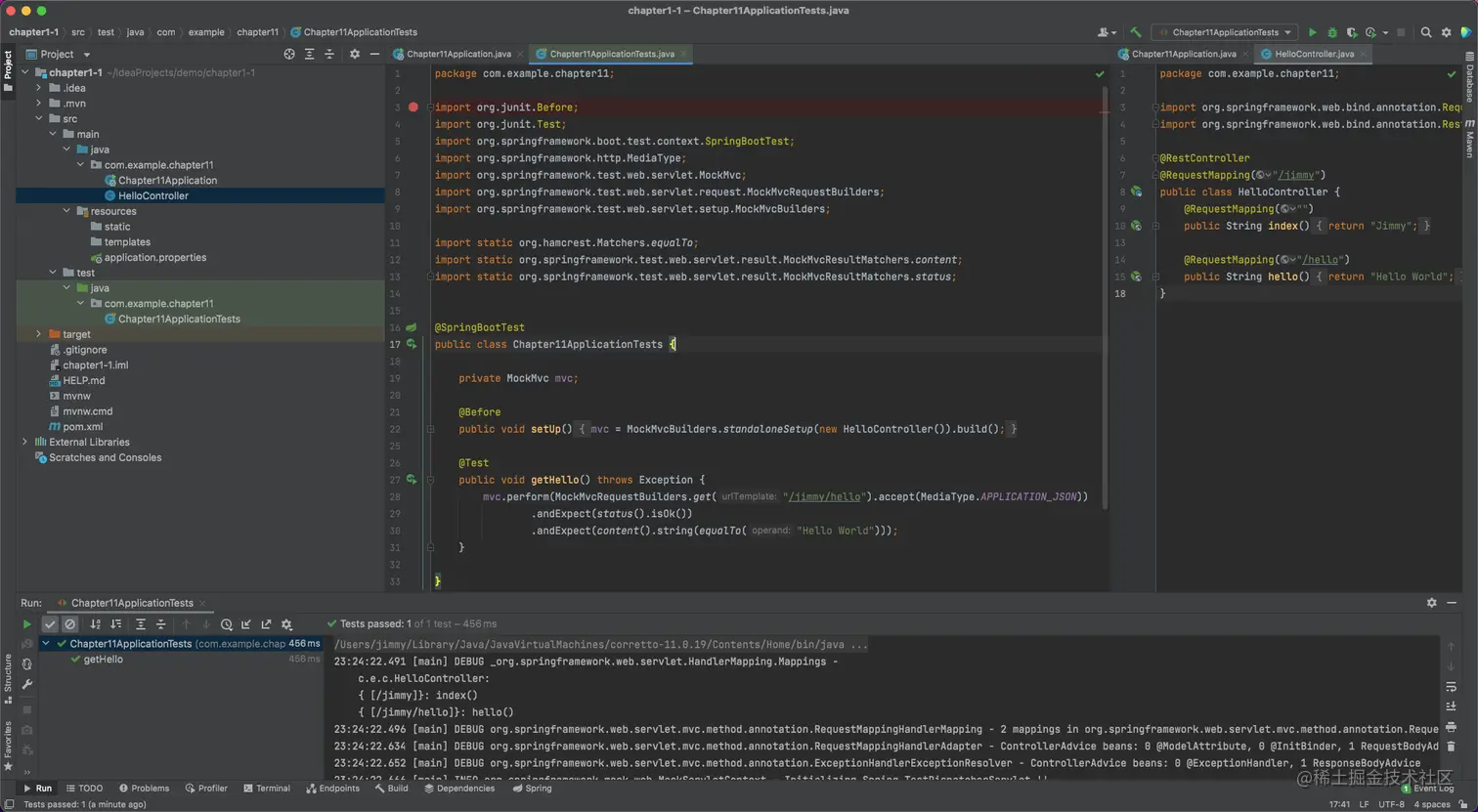Click Import Tests icon in Run toolbar

(246, 623)
